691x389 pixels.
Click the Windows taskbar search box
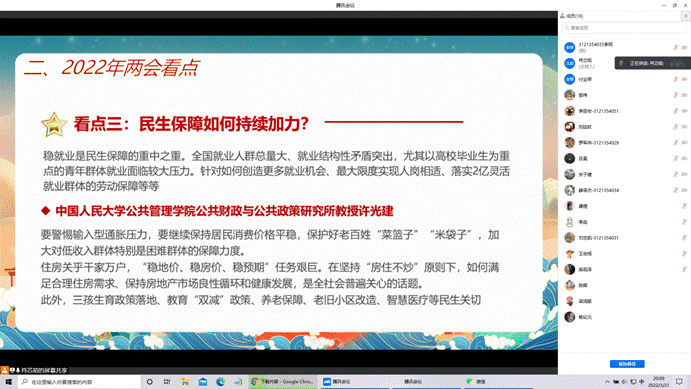pos(80,382)
